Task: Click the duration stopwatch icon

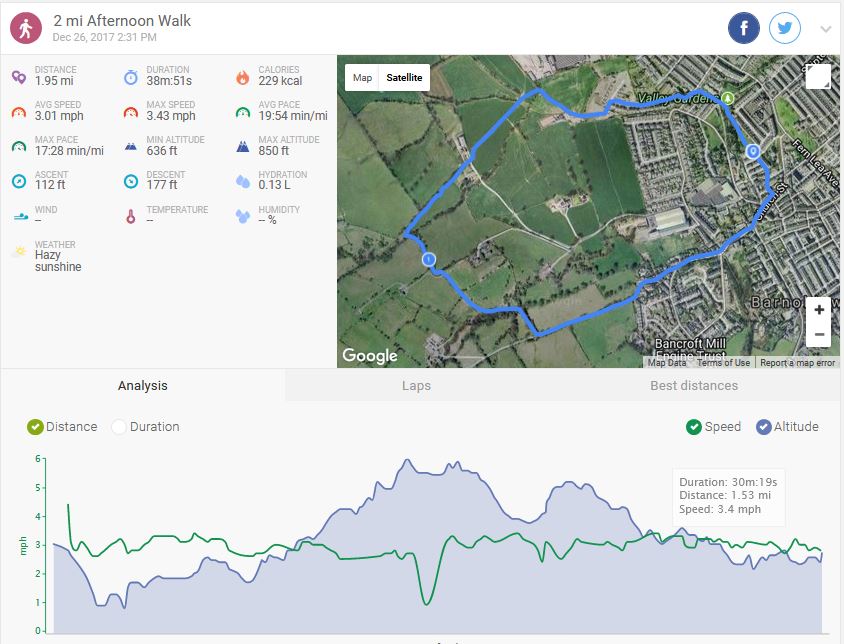Action: click(131, 77)
